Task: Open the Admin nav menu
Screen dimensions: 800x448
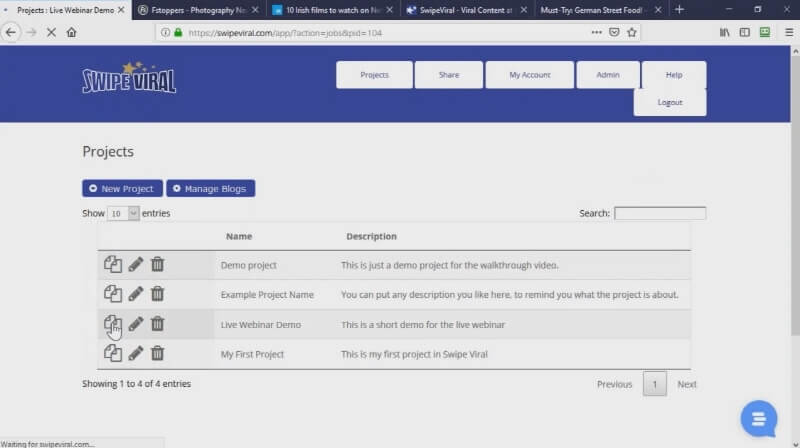Action: (x=608, y=74)
